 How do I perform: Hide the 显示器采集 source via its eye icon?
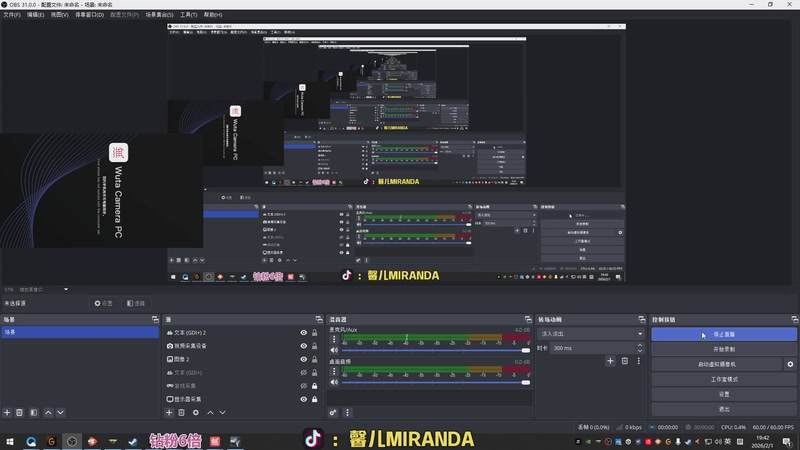click(304, 399)
